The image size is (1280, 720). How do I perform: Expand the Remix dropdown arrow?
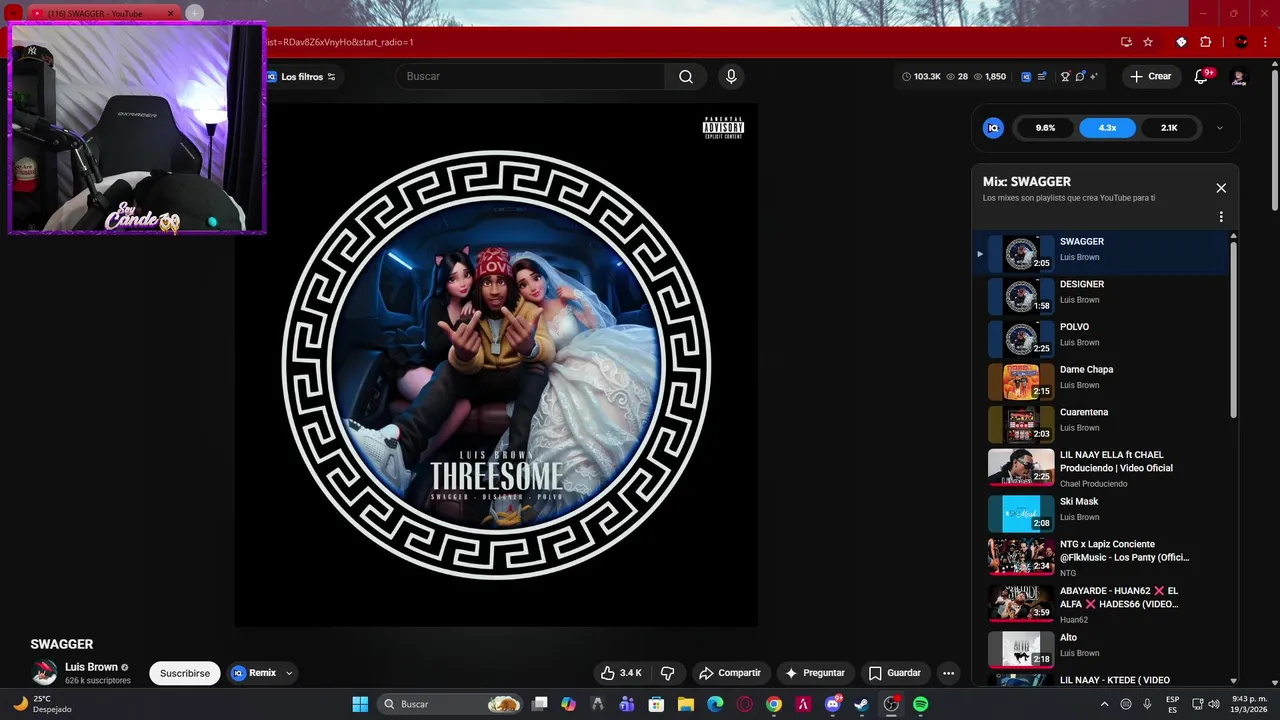(289, 673)
